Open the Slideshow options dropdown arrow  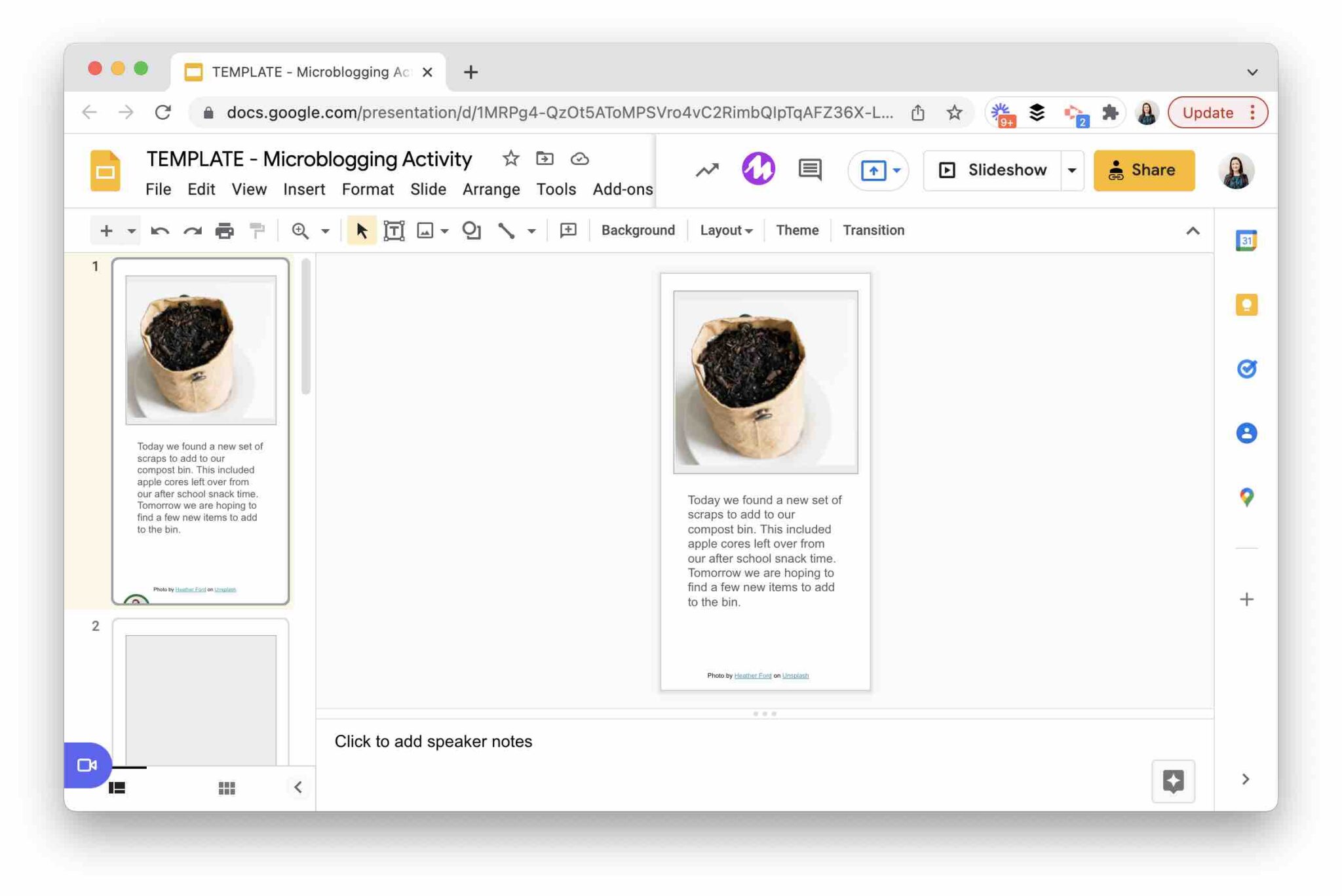click(1072, 170)
